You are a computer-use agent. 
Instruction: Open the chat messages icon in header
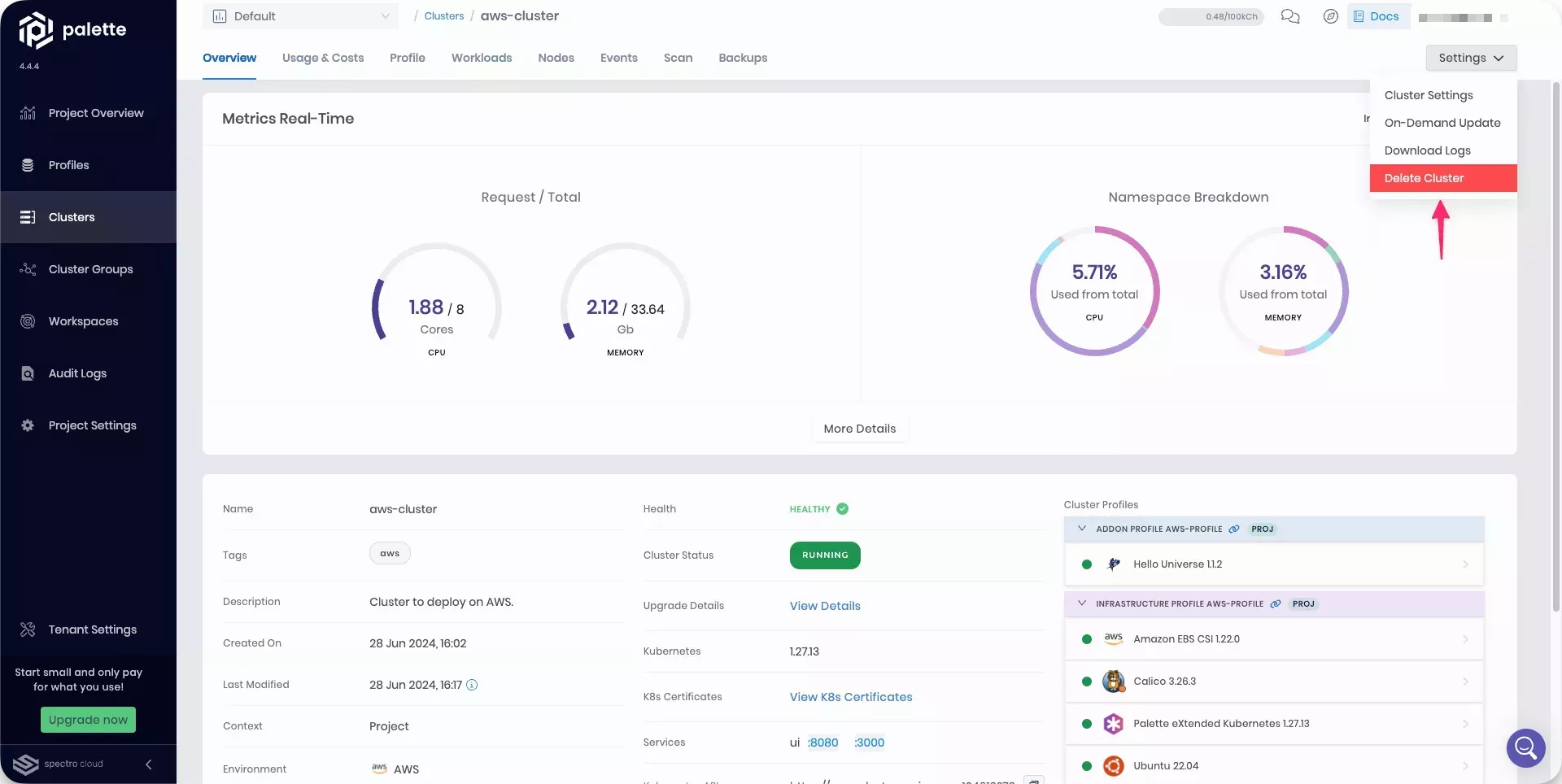coord(1290,16)
